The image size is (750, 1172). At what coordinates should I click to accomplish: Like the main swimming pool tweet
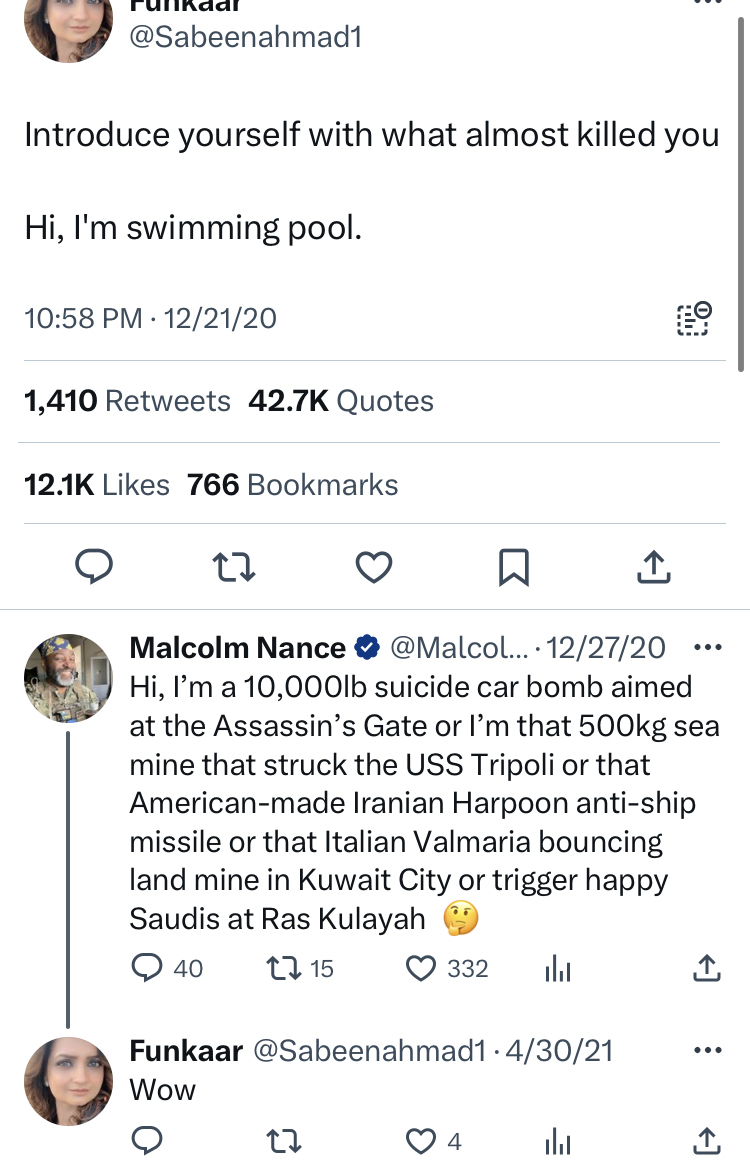(x=374, y=568)
